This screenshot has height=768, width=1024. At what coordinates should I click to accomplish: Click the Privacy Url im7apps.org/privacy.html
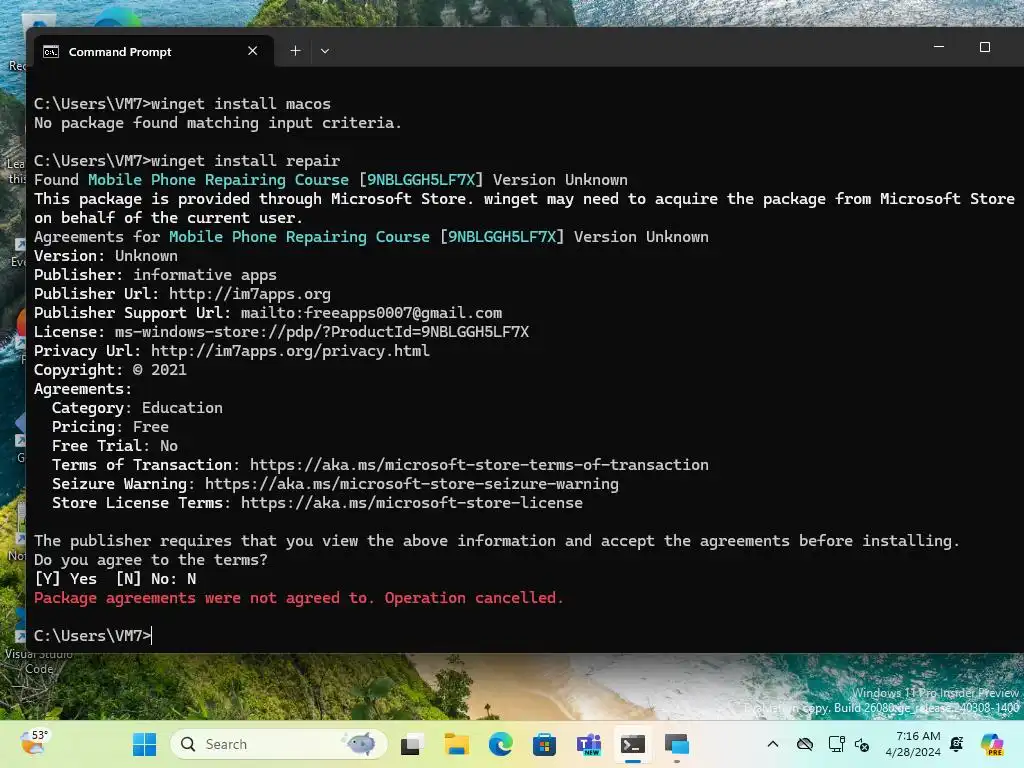tap(290, 351)
